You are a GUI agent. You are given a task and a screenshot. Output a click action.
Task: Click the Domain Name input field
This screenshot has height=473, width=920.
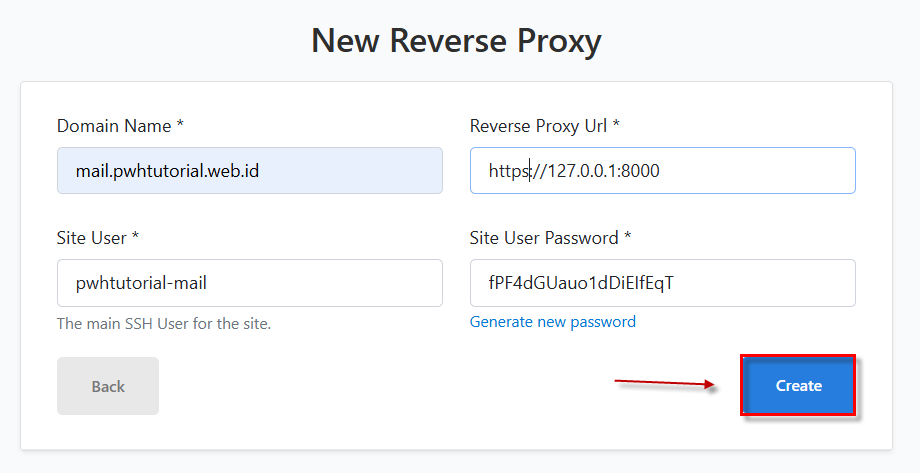(x=249, y=170)
